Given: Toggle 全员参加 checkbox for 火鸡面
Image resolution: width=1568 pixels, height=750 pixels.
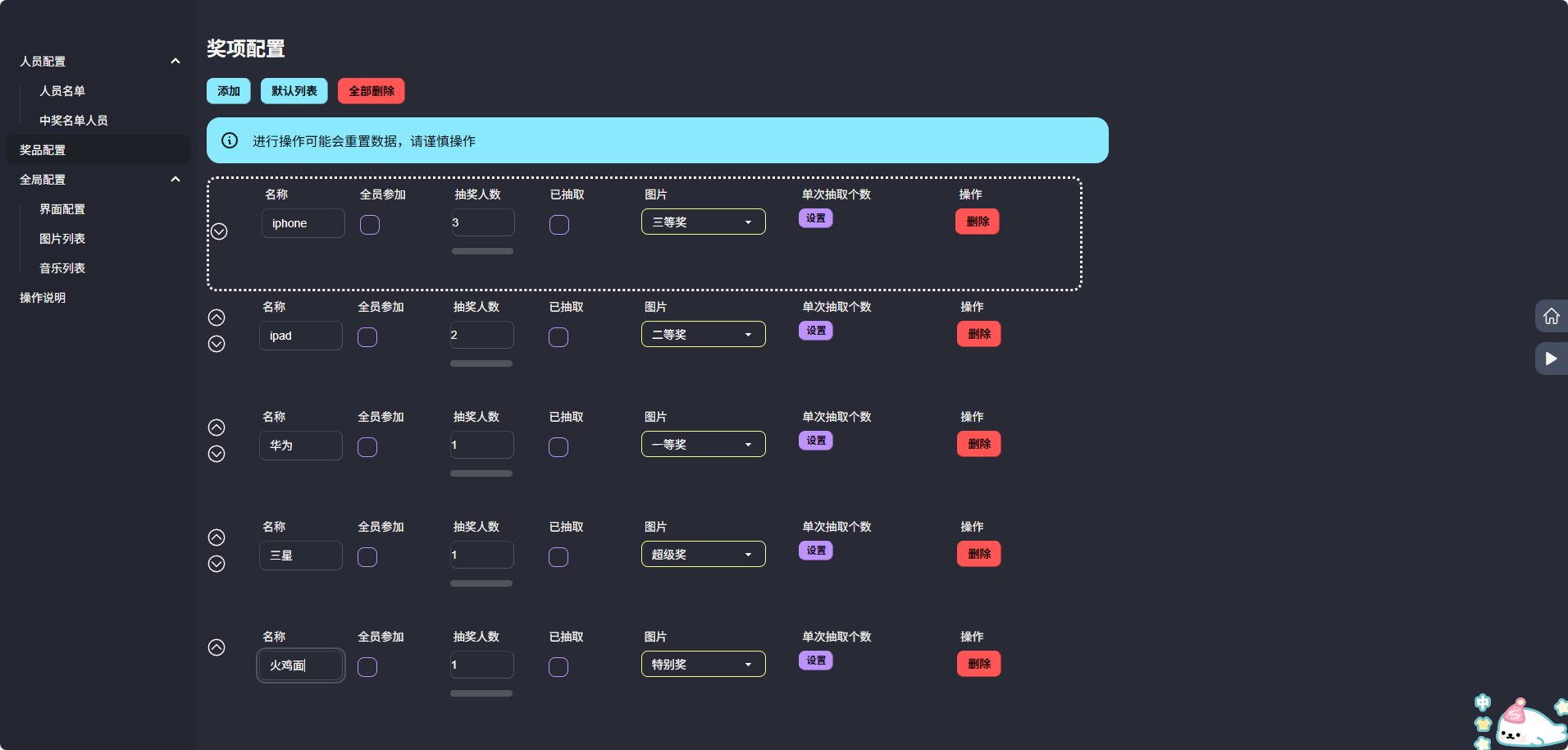Looking at the screenshot, I should [367, 667].
